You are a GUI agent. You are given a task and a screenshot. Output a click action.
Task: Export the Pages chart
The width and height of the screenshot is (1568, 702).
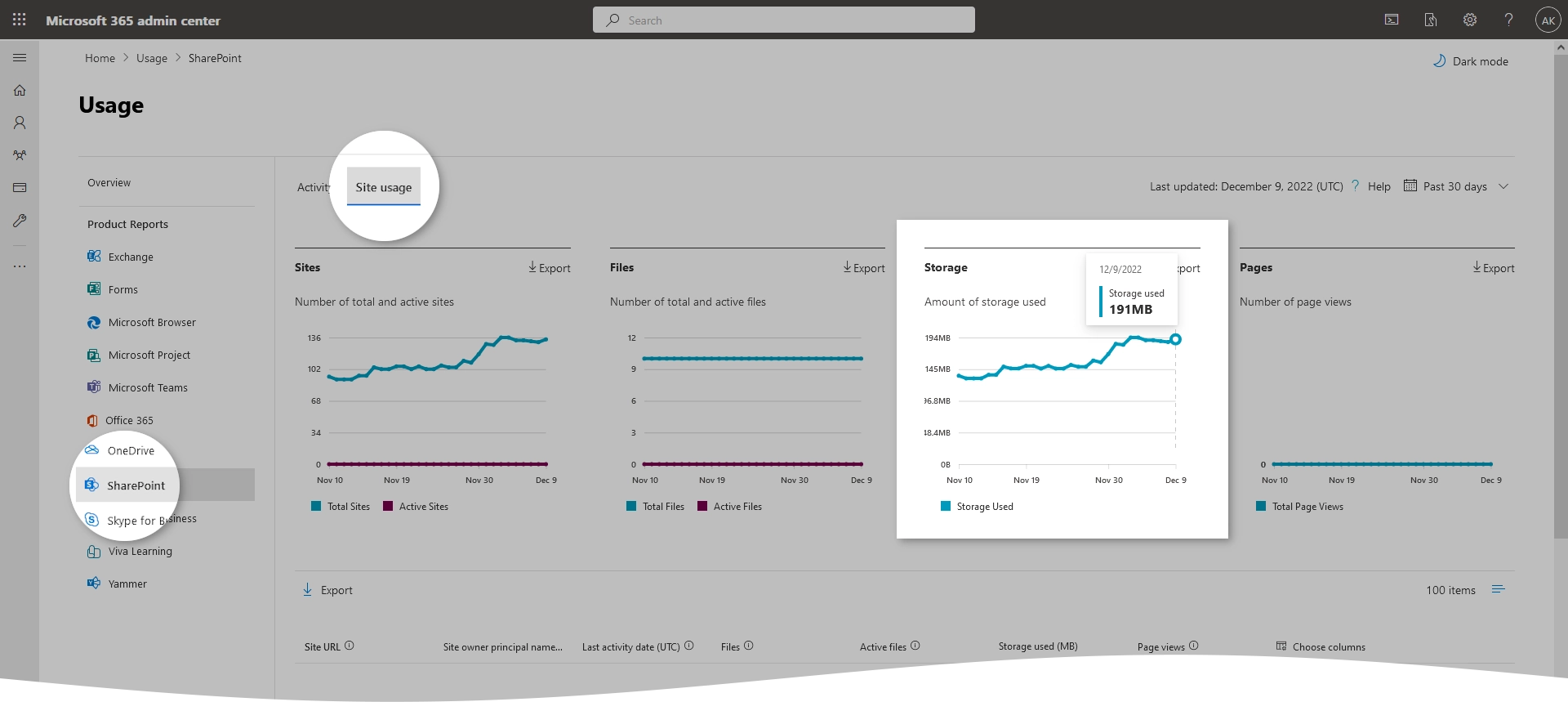click(x=1494, y=268)
